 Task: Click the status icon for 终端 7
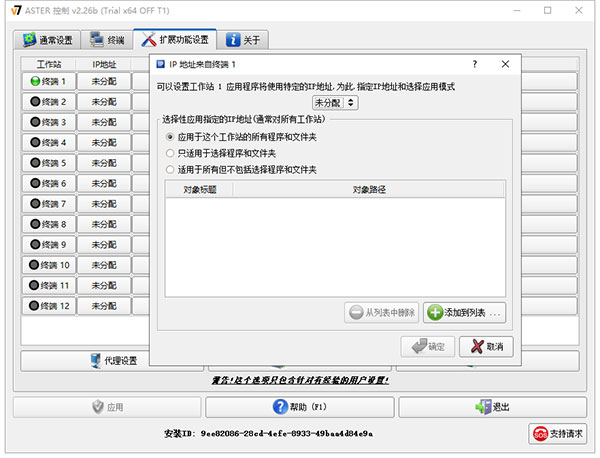pyautogui.click(x=35, y=203)
